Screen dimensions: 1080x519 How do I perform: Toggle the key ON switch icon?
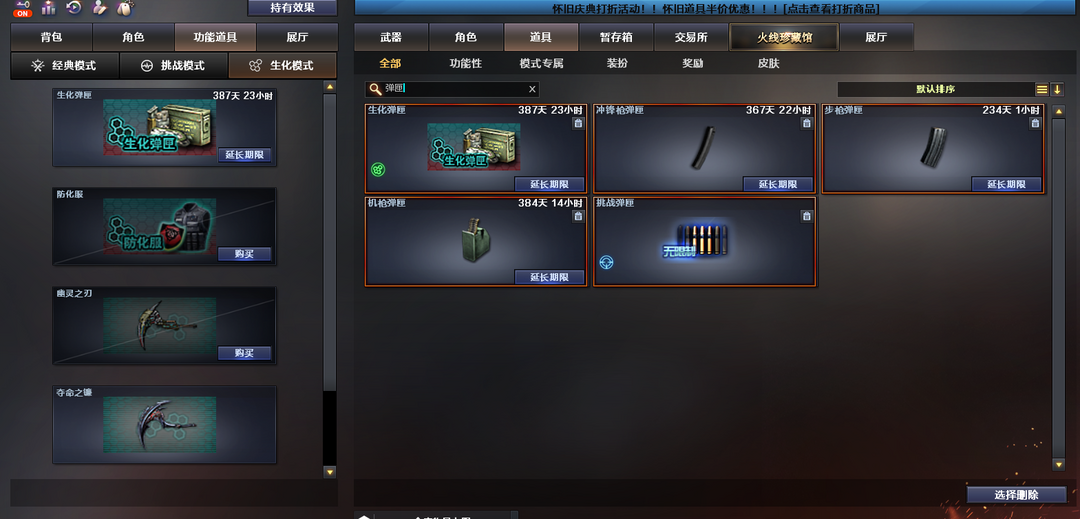22,8
